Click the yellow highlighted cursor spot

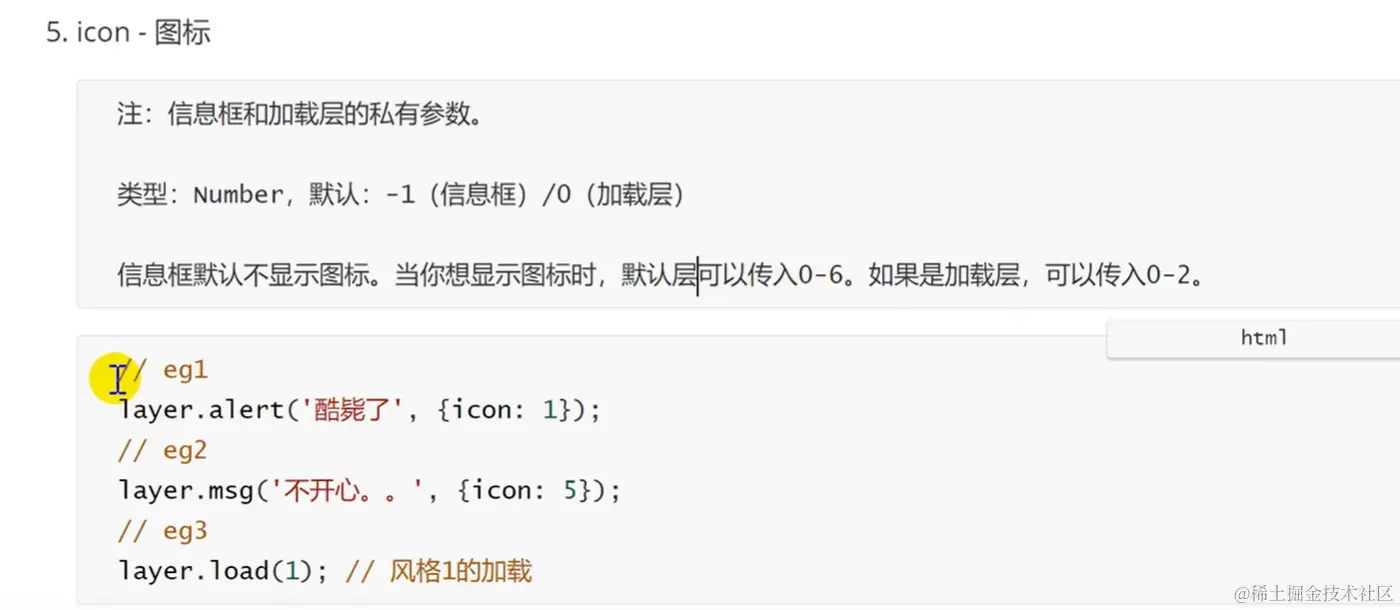pos(116,379)
